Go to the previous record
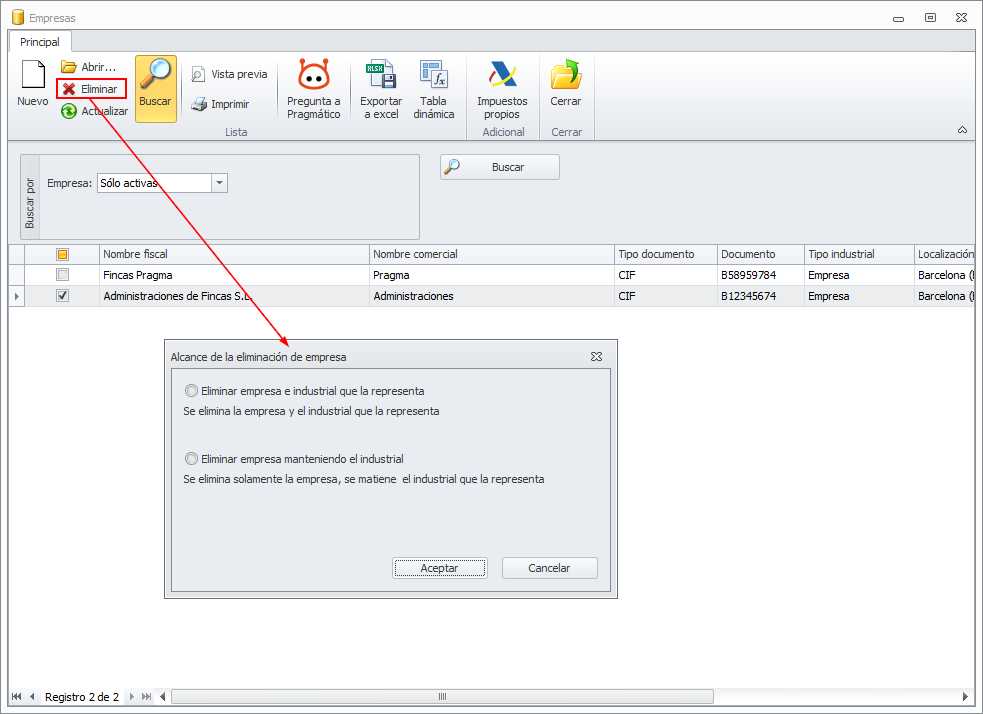Screen dimensions: 983x714 pos(32,696)
